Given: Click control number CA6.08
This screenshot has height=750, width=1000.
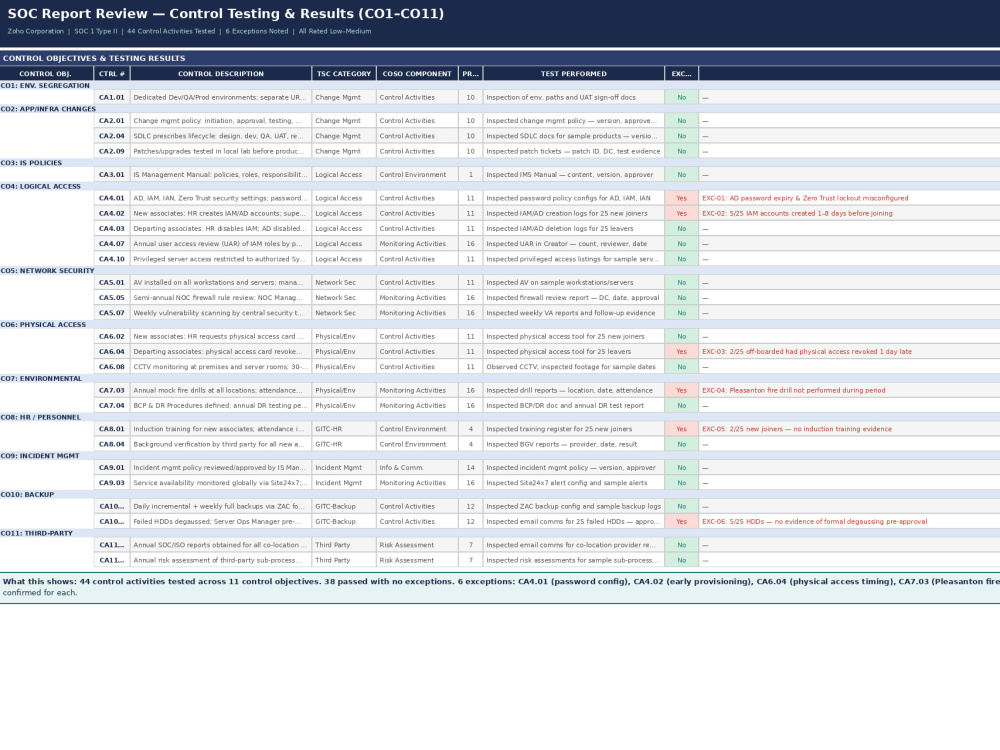Looking at the screenshot, I should (112, 367).
